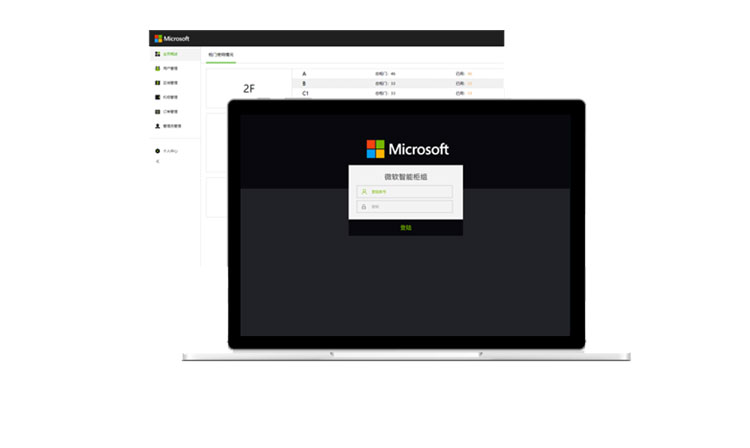Click the large Microsoft logo above the login box

click(408, 149)
